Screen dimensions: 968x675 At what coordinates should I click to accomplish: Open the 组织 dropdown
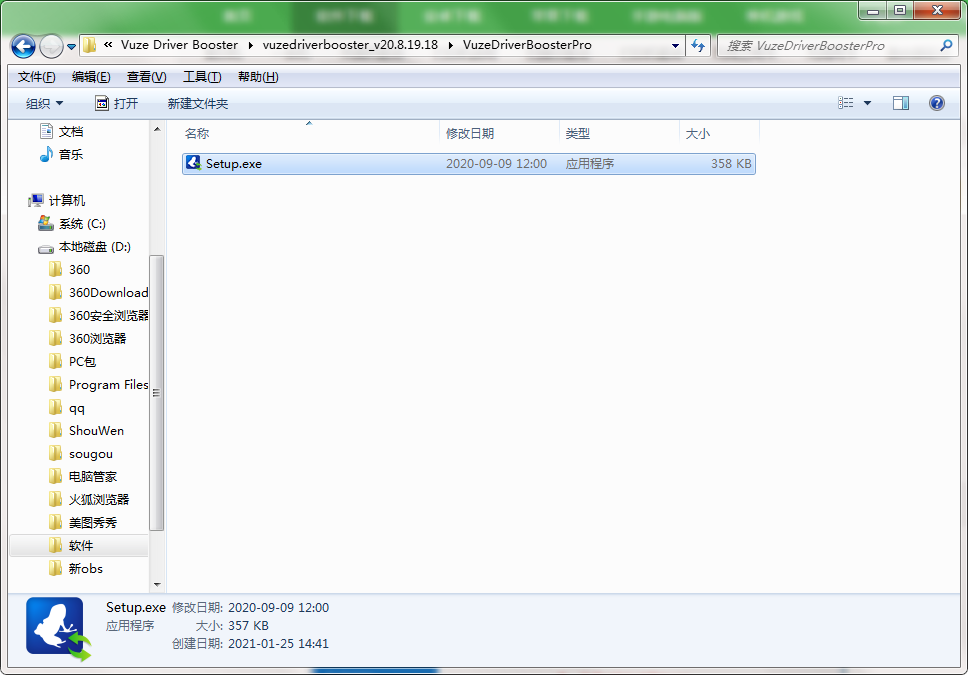pos(44,104)
